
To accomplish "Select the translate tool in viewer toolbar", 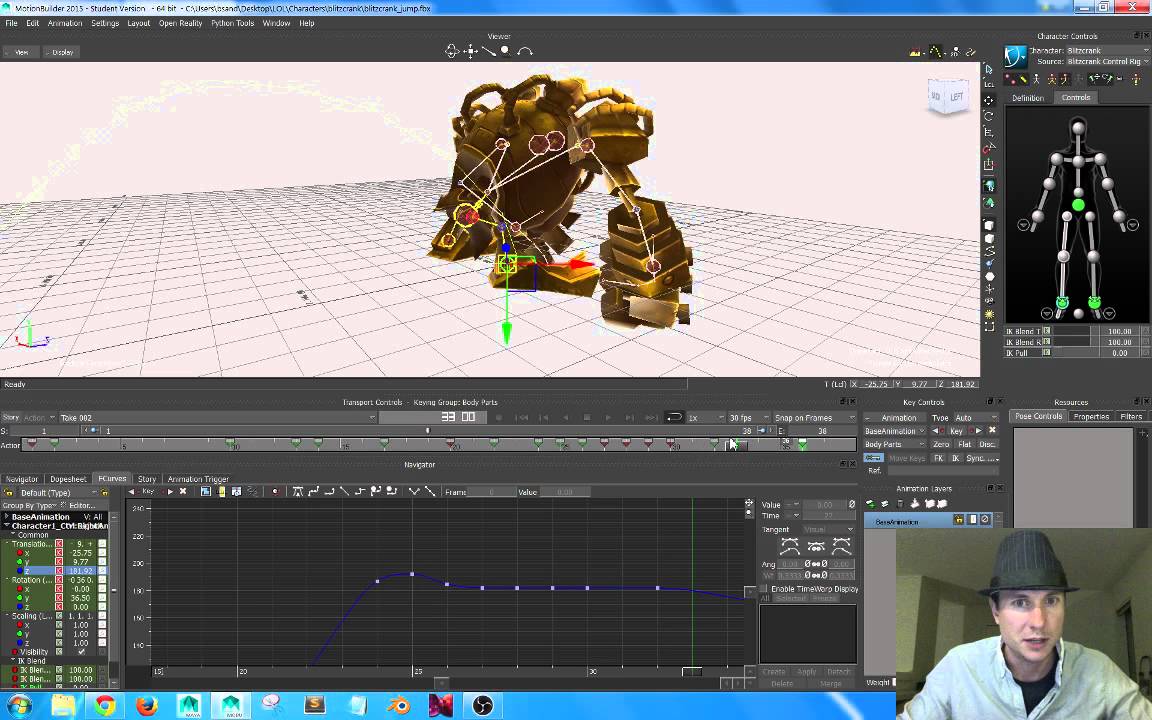I will (989, 101).
